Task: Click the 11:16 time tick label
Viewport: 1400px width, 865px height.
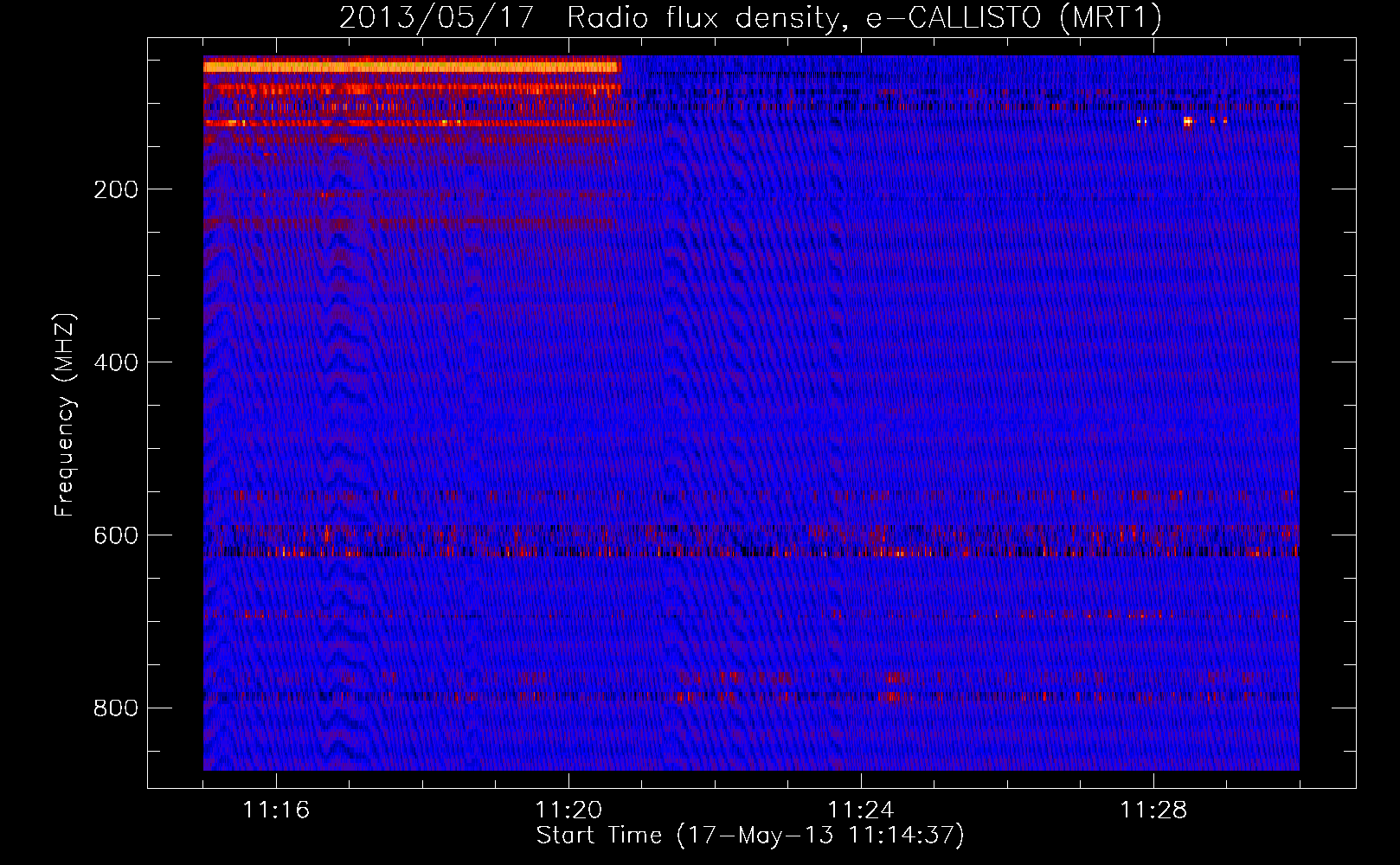Action: [276, 810]
